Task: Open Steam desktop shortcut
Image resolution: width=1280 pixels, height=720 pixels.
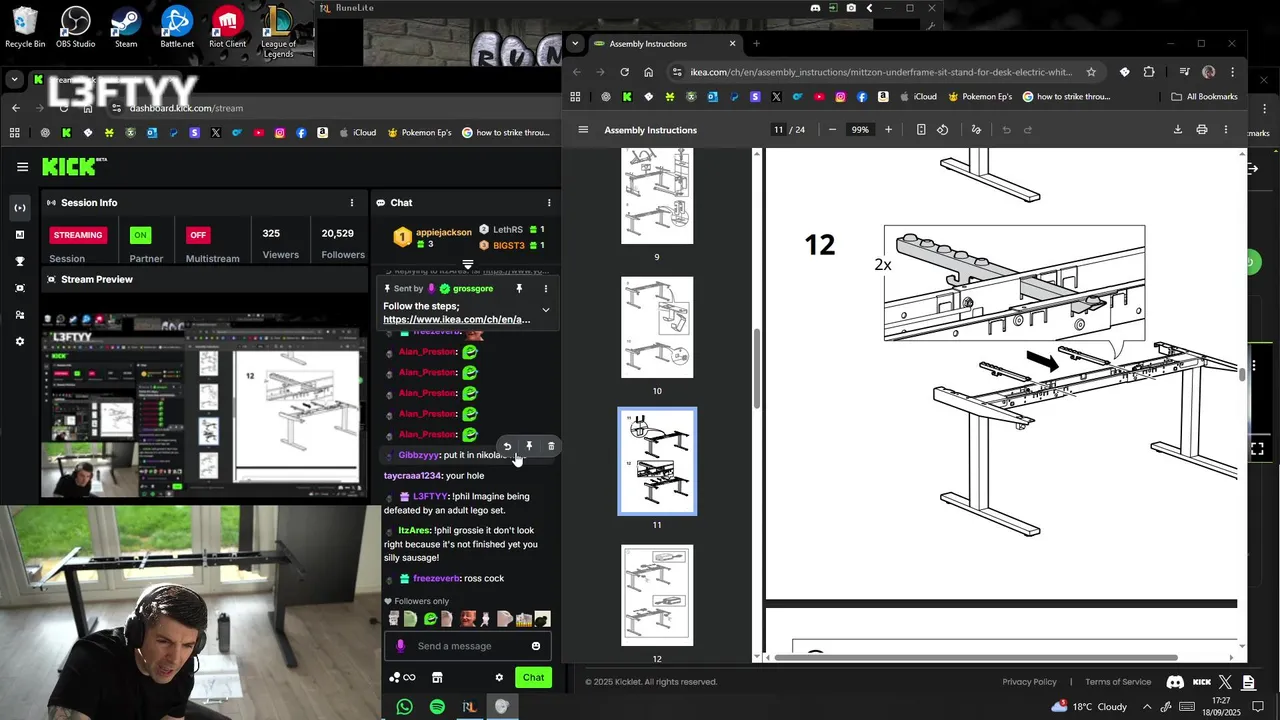Action: tap(126, 27)
